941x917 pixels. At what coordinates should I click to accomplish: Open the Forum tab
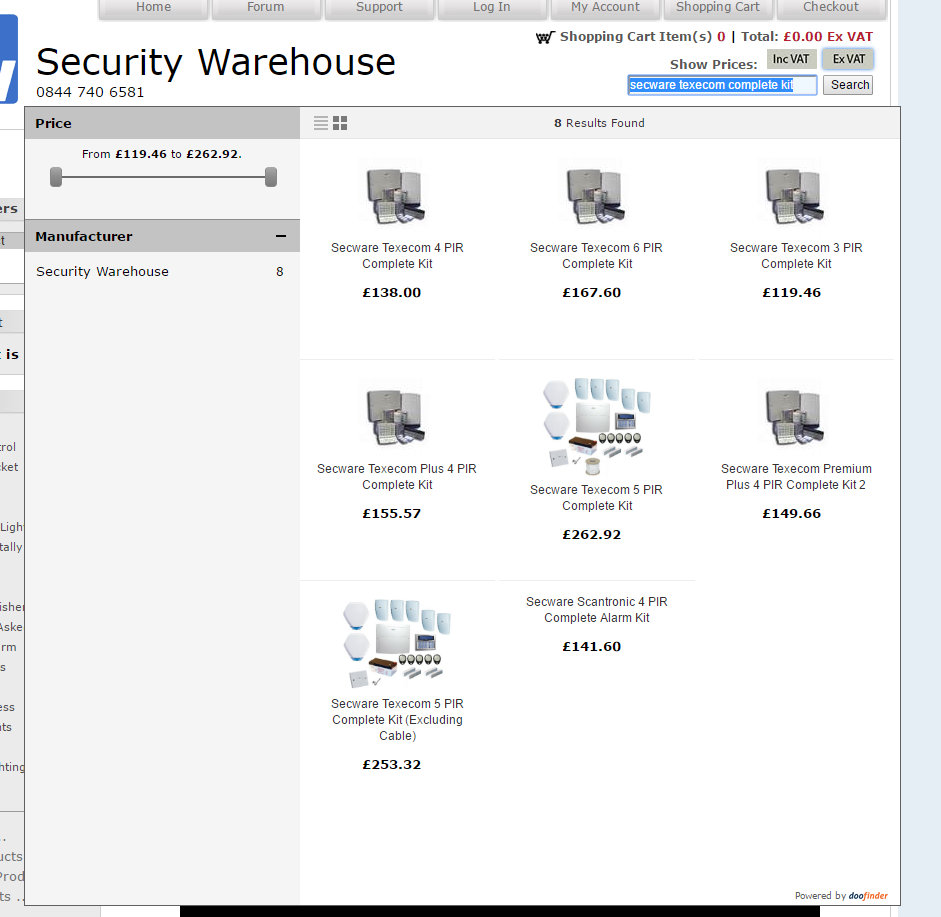click(266, 8)
